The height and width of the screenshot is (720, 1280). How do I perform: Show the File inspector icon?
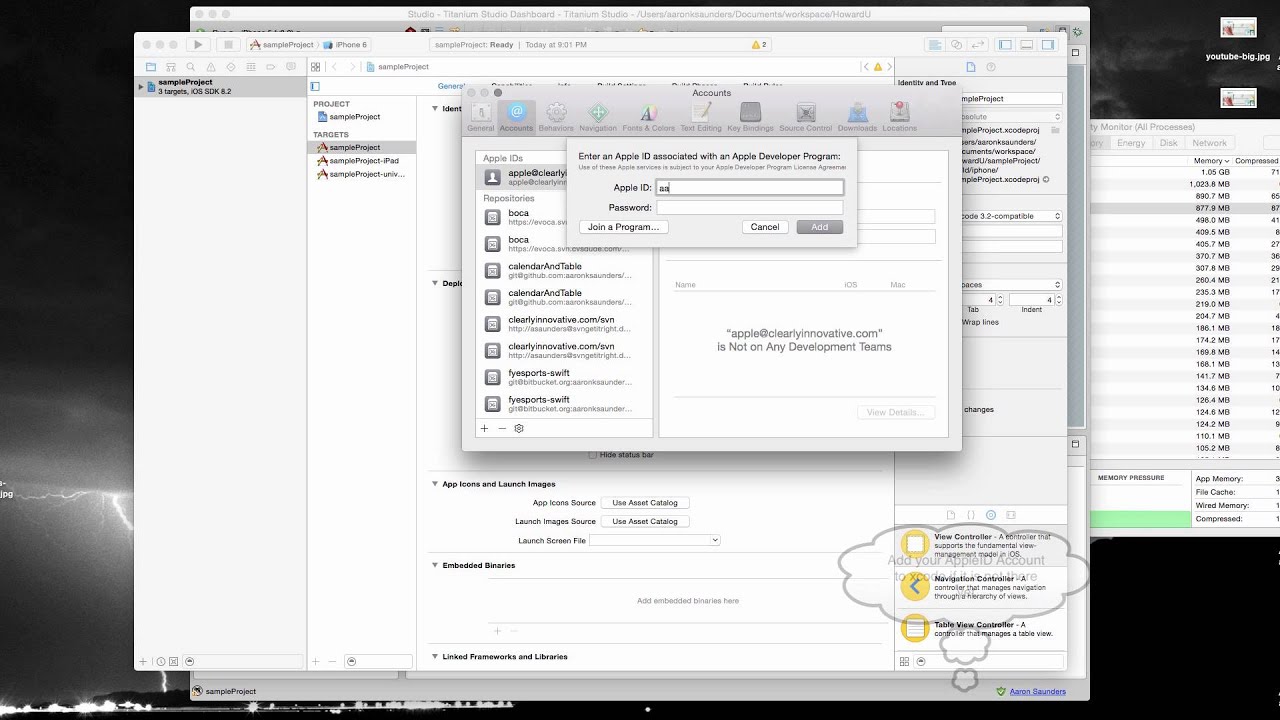pyautogui.click(x=971, y=67)
